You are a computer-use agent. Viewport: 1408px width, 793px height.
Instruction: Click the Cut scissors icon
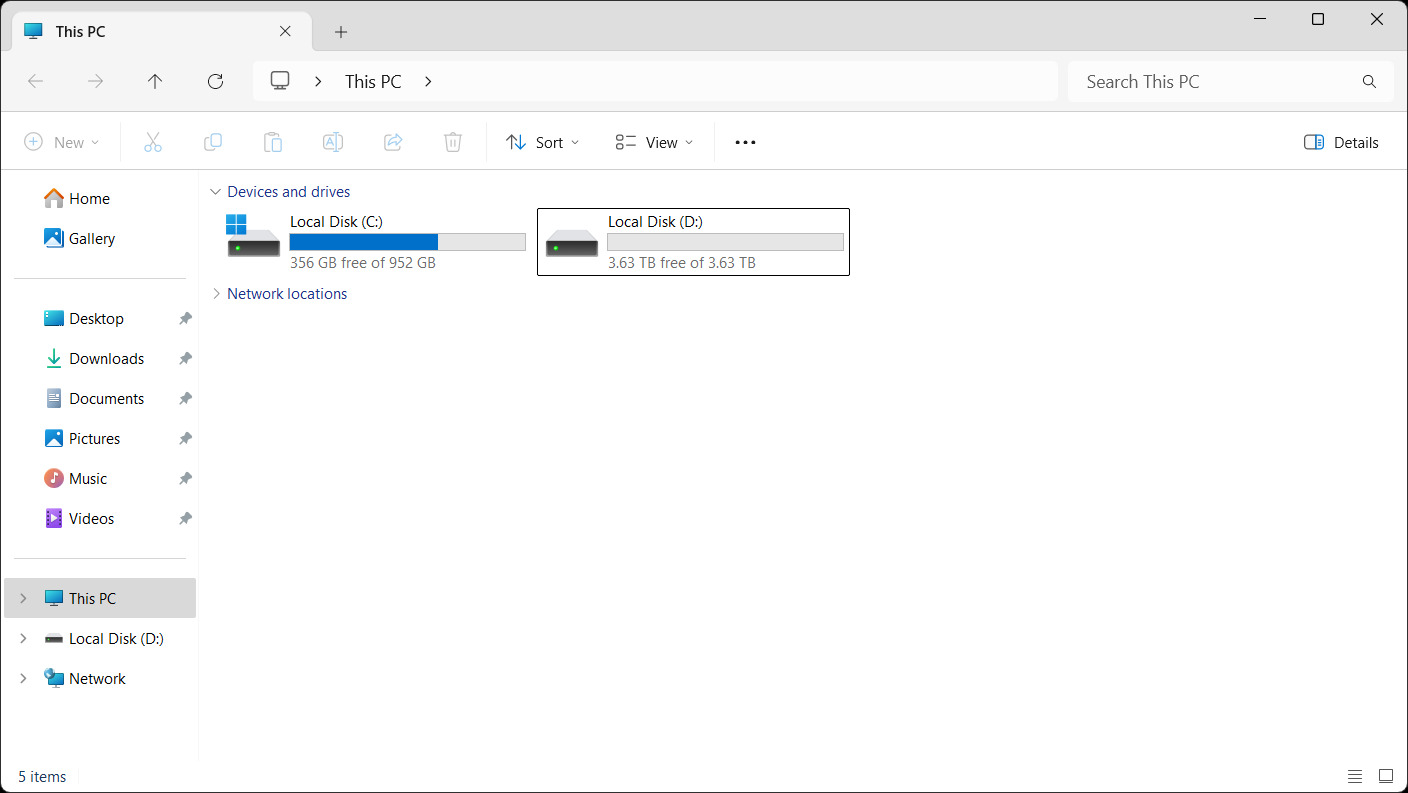point(153,142)
